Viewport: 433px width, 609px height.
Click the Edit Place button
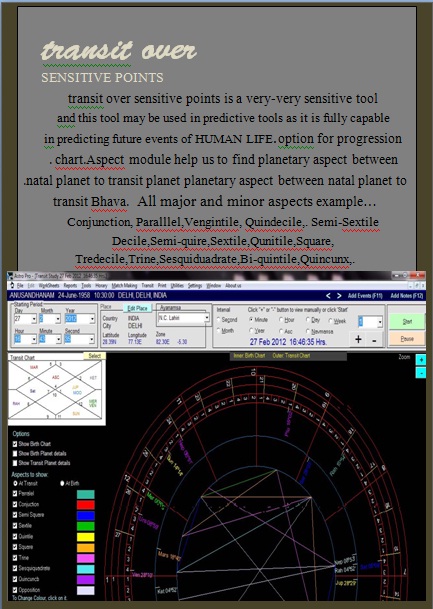(x=137, y=308)
